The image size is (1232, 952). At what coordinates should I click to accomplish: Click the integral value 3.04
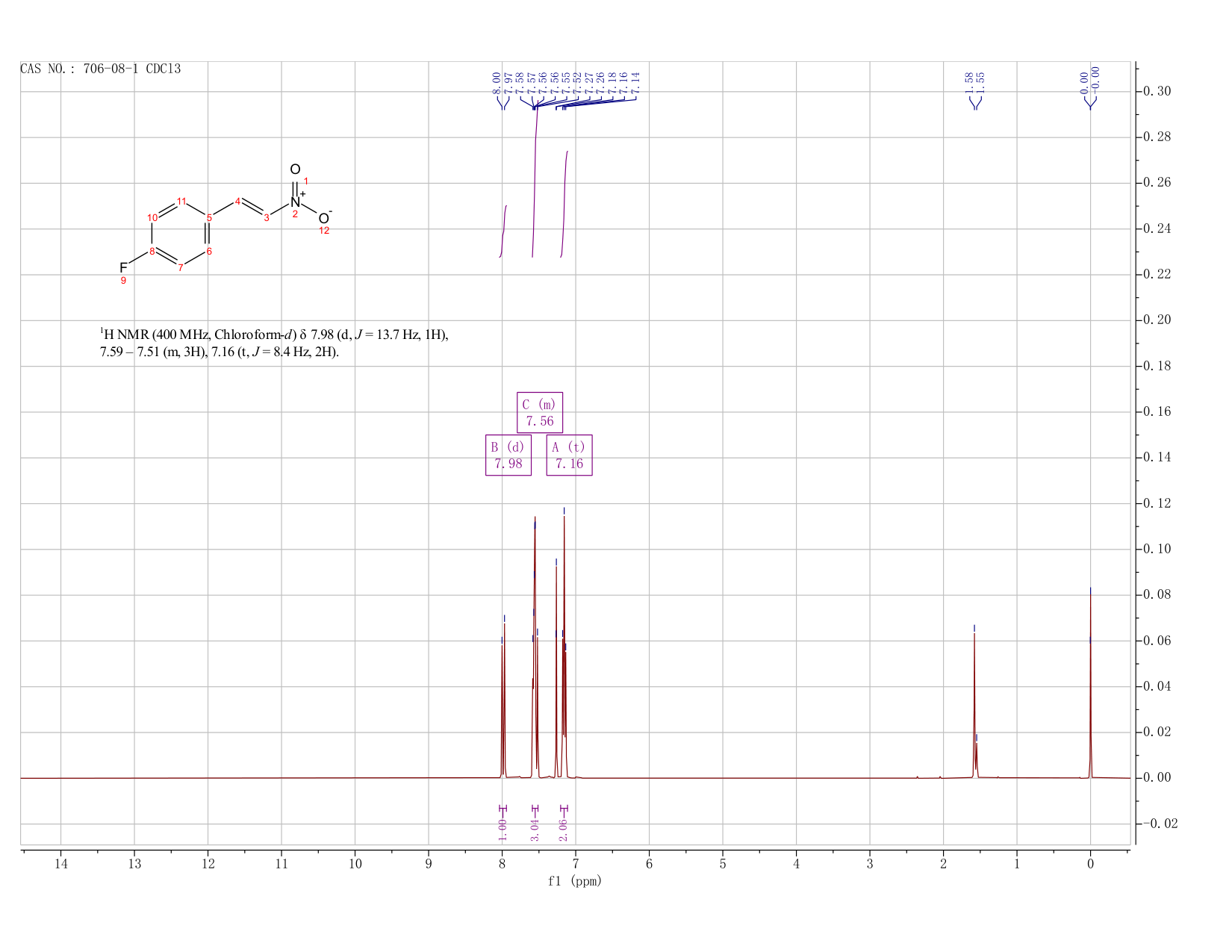click(535, 829)
